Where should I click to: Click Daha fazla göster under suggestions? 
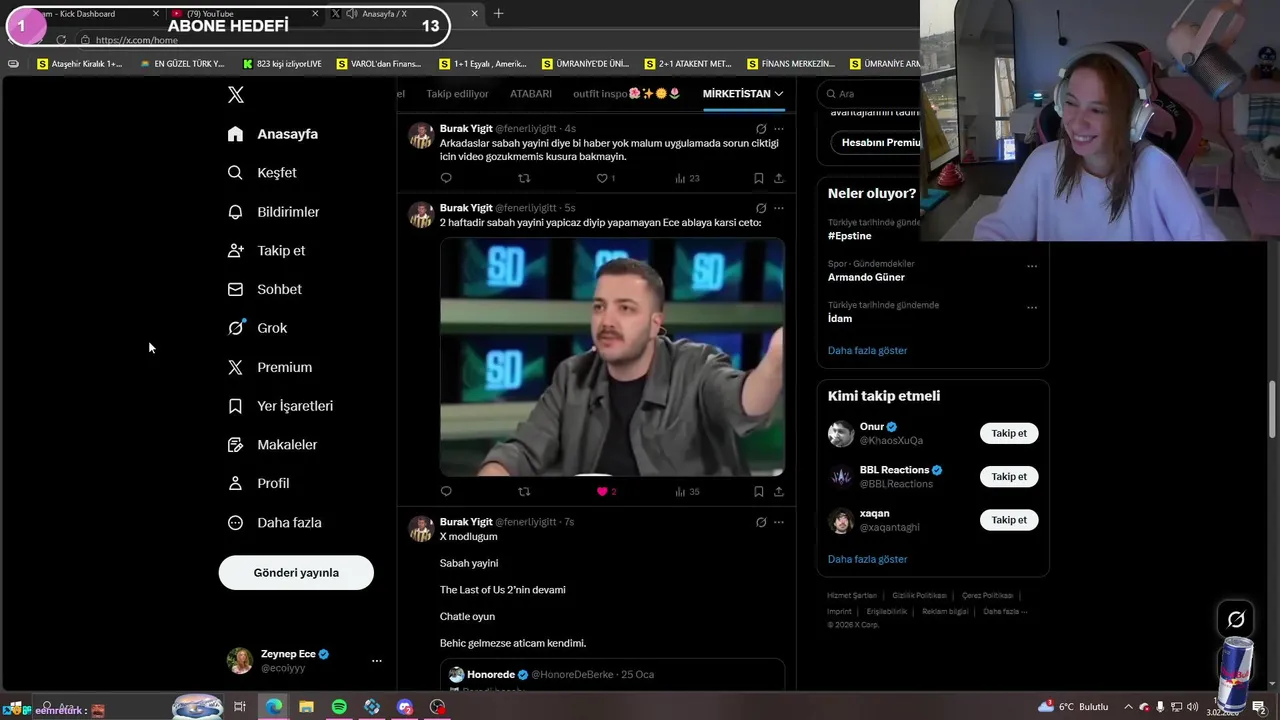tap(867, 559)
